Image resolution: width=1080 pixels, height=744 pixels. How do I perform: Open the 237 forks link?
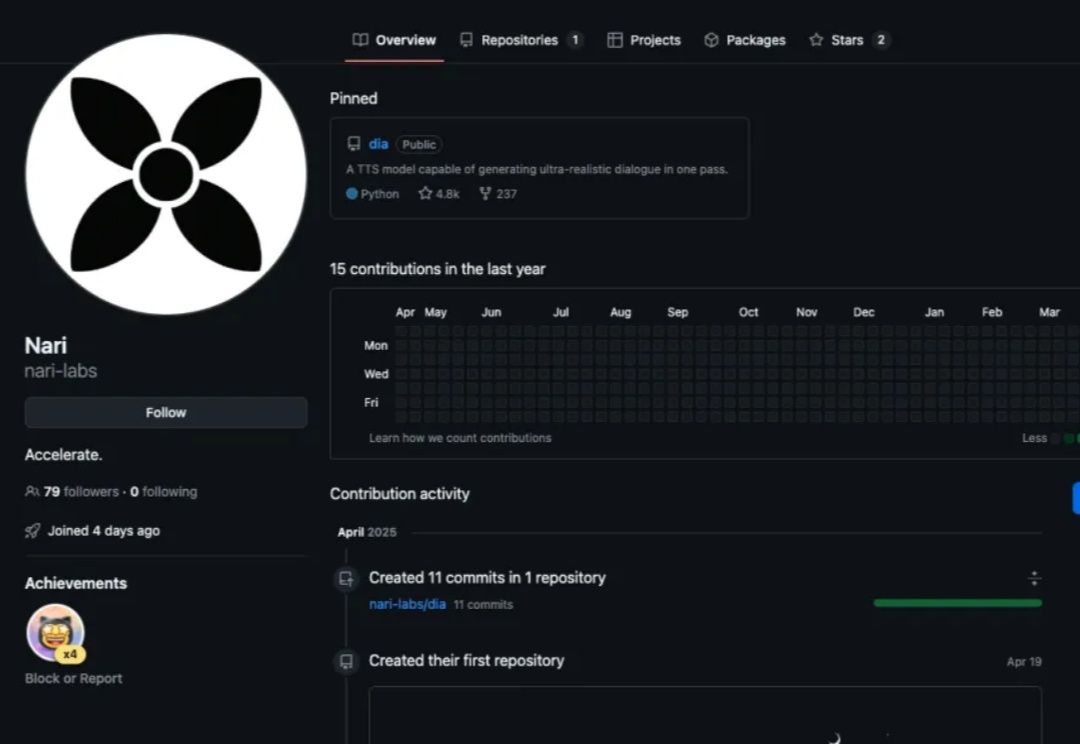(x=498, y=194)
